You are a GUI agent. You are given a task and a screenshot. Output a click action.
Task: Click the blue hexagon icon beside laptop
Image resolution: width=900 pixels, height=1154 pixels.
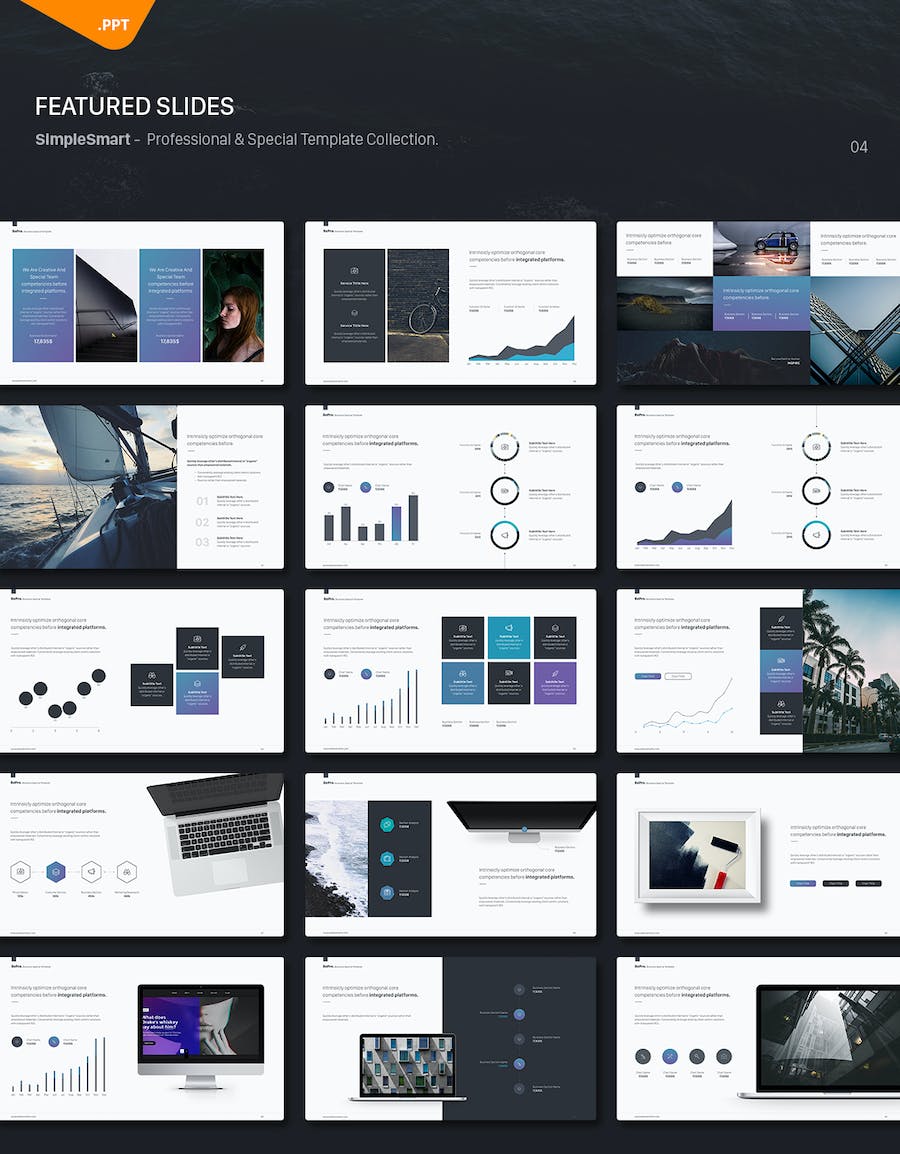[55, 872]
